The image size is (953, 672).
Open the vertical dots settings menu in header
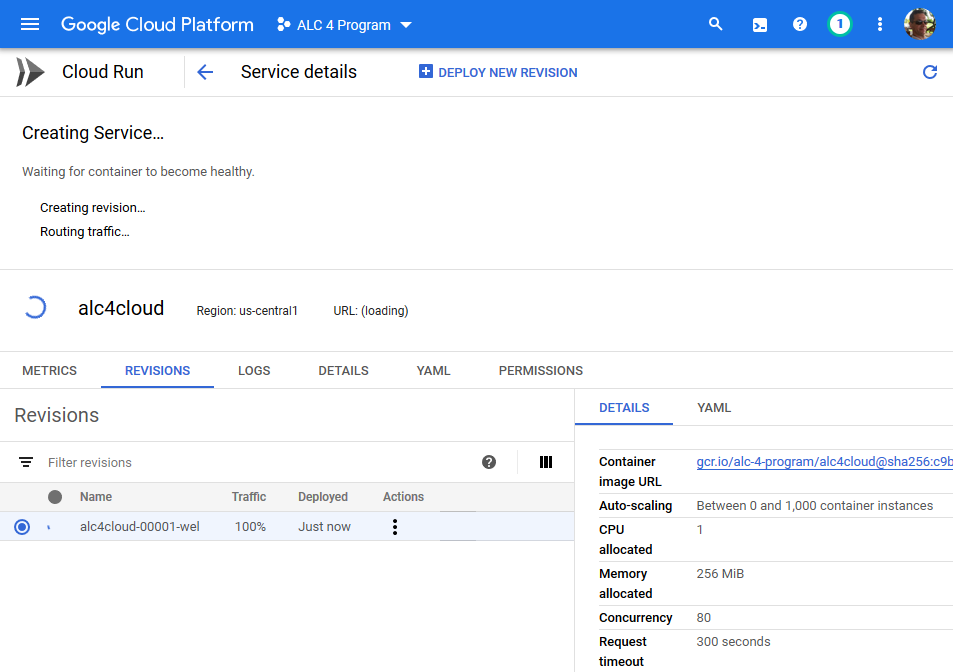click(x=879, y=24)
